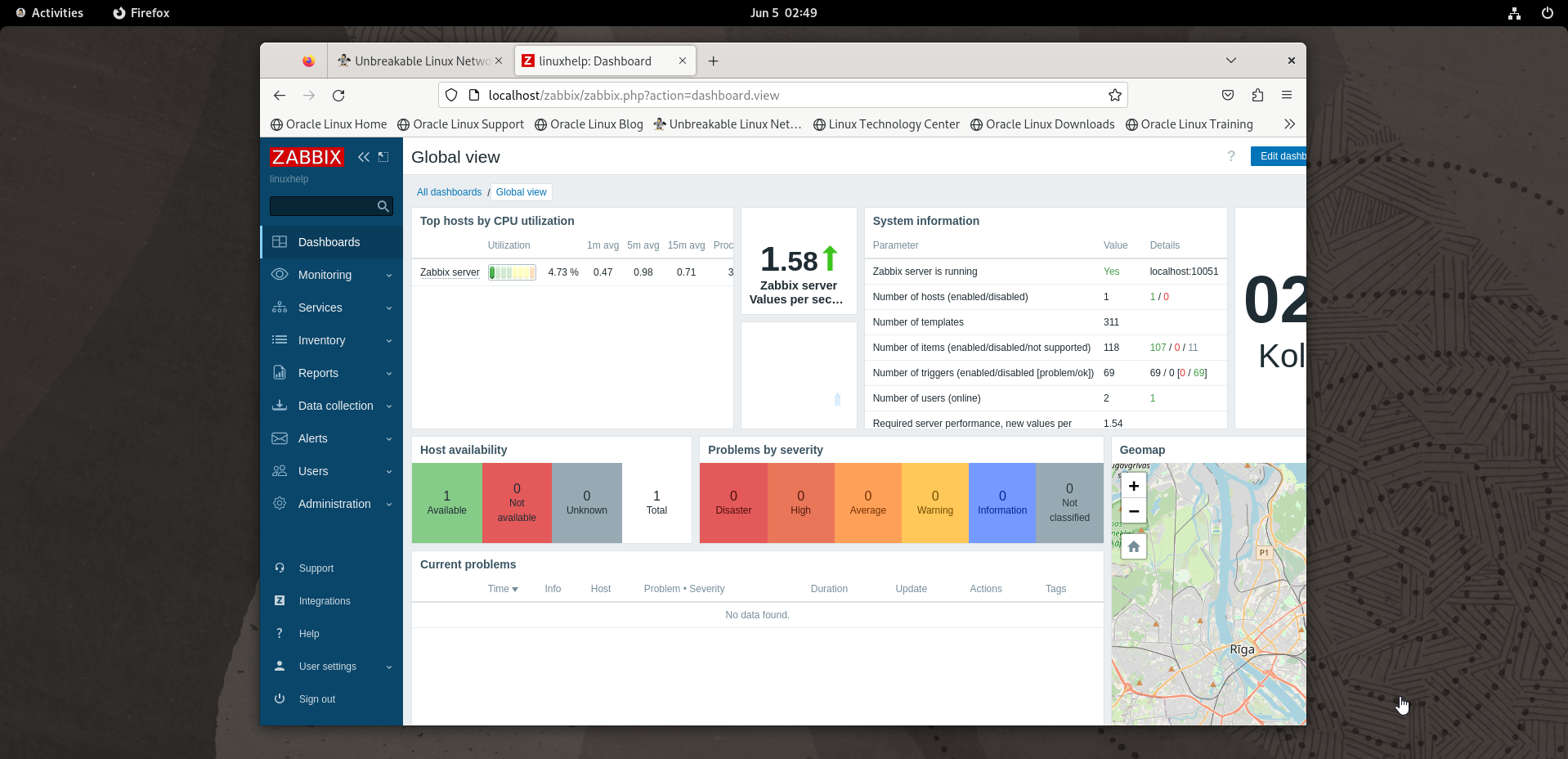
Task: Open the Dashboards menu item
Action: (x=331, y=242)
